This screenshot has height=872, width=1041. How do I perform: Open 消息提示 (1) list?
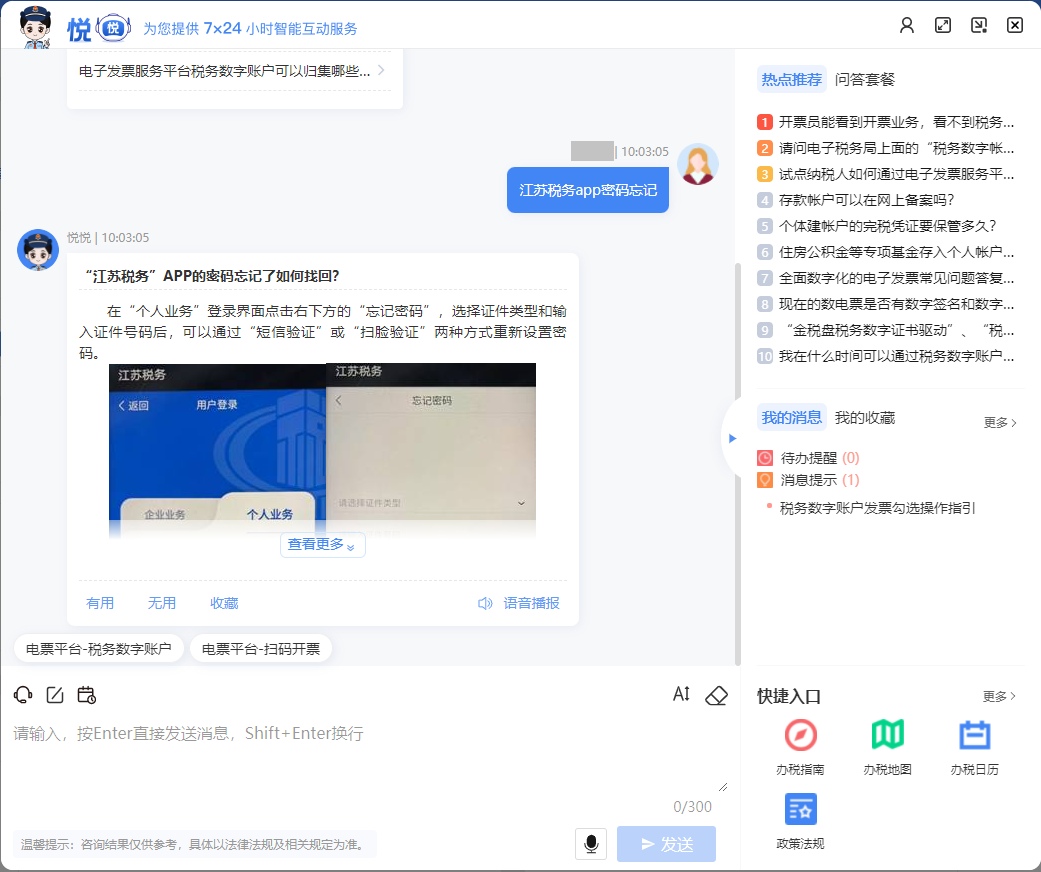click(x=819, y=480)
